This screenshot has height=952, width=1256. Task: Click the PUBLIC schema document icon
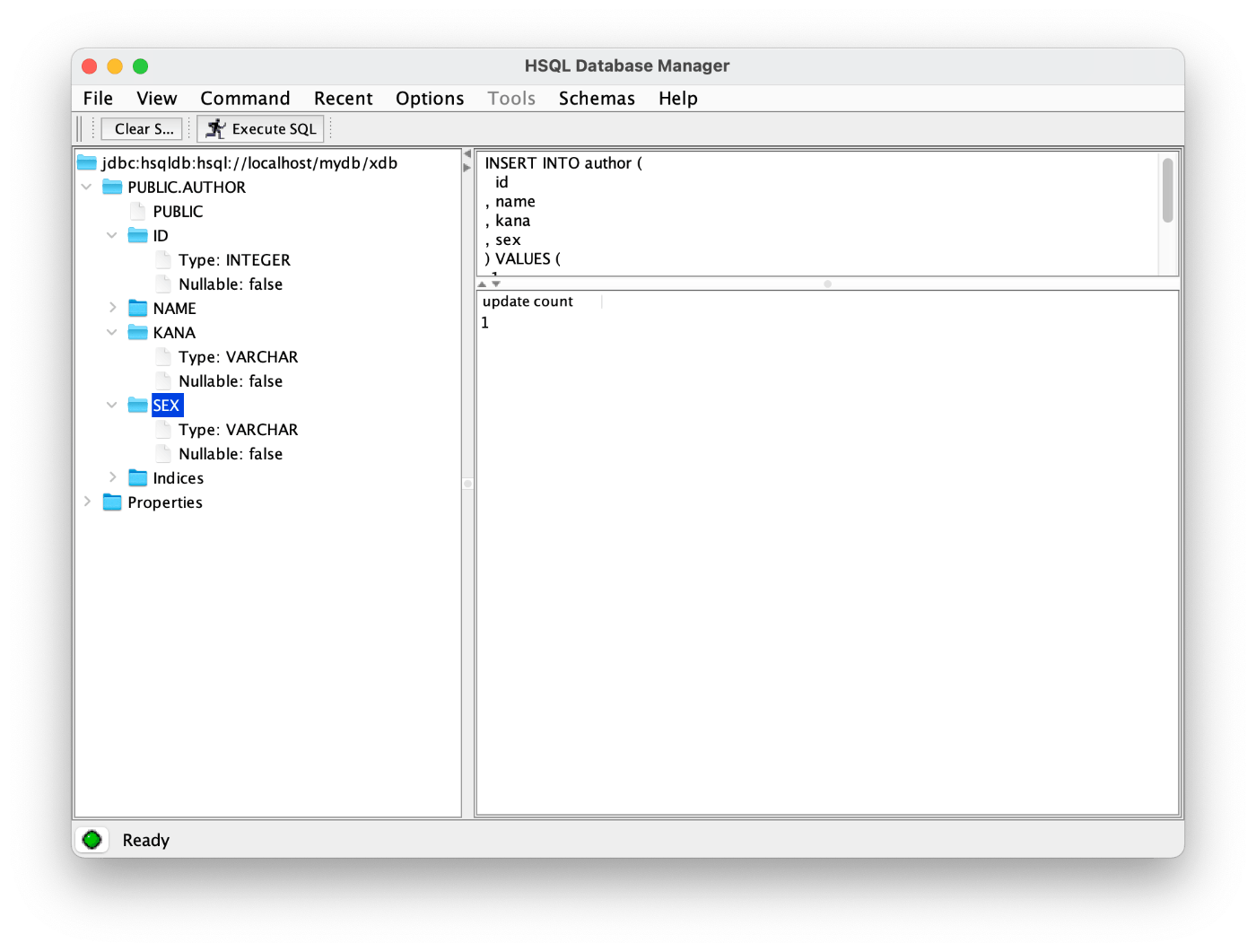[x=137, y=211]
